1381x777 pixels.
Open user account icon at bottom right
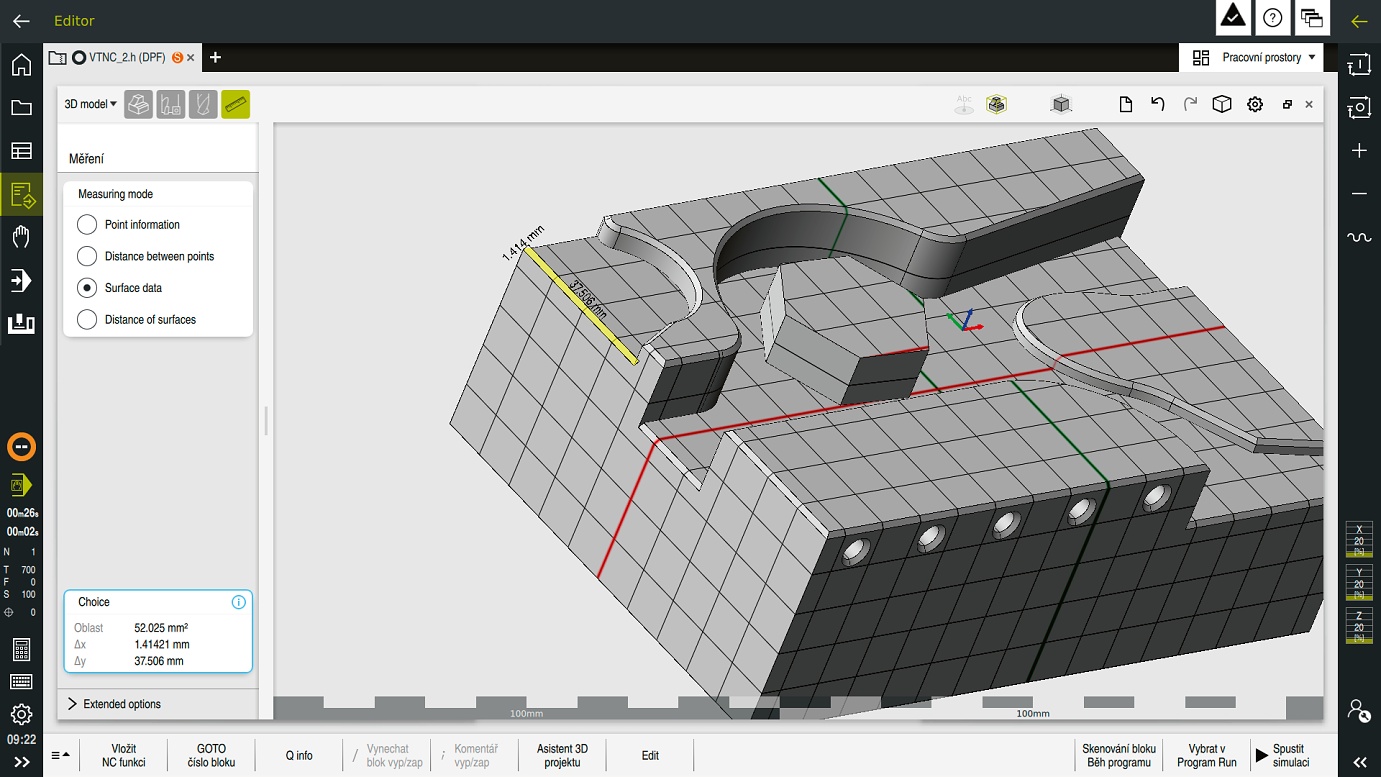coord(1359,710)
